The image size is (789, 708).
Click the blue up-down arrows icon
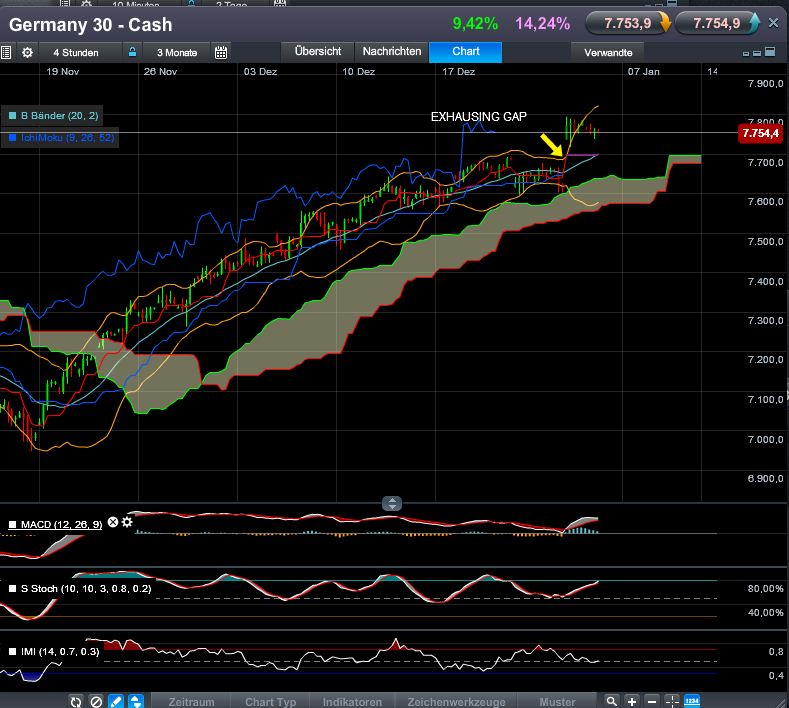135,701
